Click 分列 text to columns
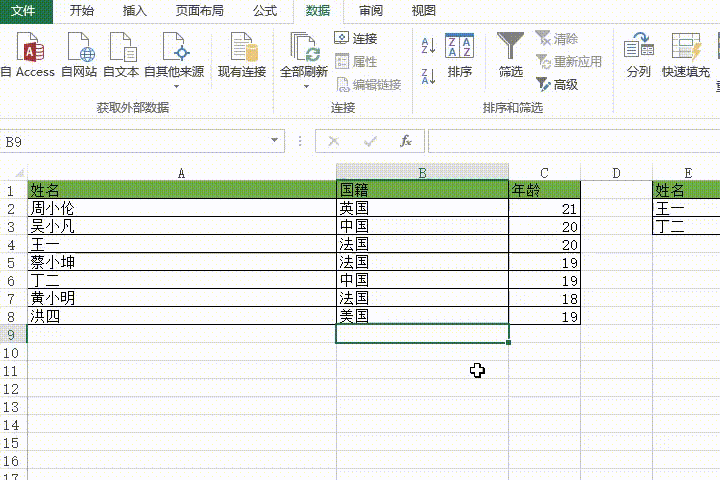This screenshot has width=720, height=480. tap(639, 55)
